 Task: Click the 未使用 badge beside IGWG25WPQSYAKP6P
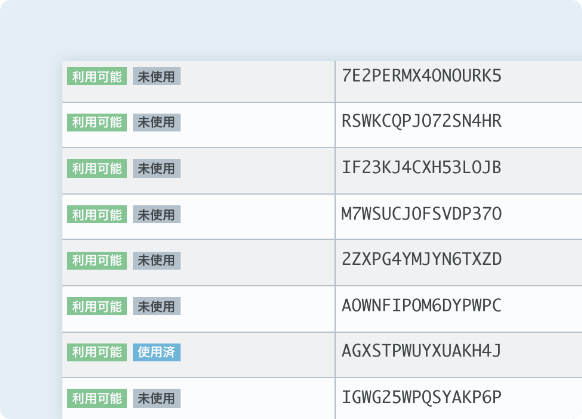157,398
